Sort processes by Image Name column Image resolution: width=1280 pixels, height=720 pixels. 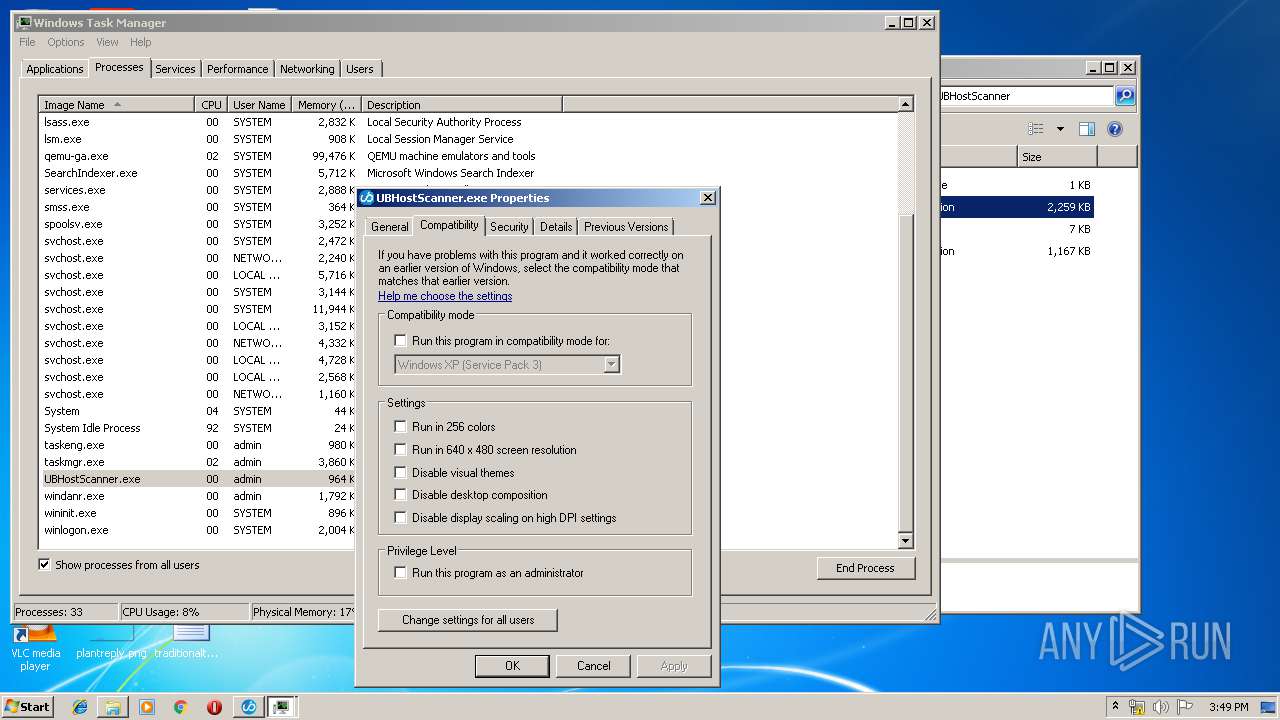[116, 105]
